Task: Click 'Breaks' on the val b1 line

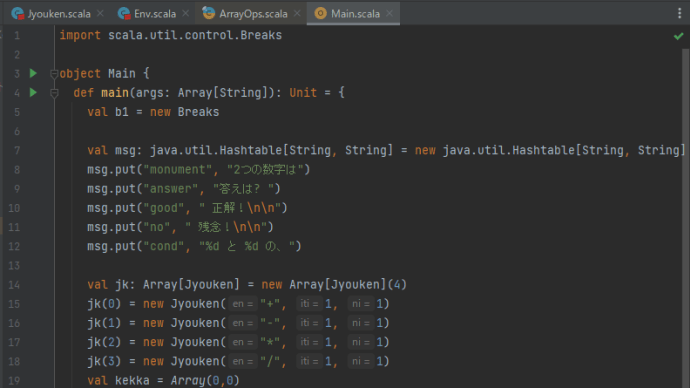Action: click(x=198, y=112)
